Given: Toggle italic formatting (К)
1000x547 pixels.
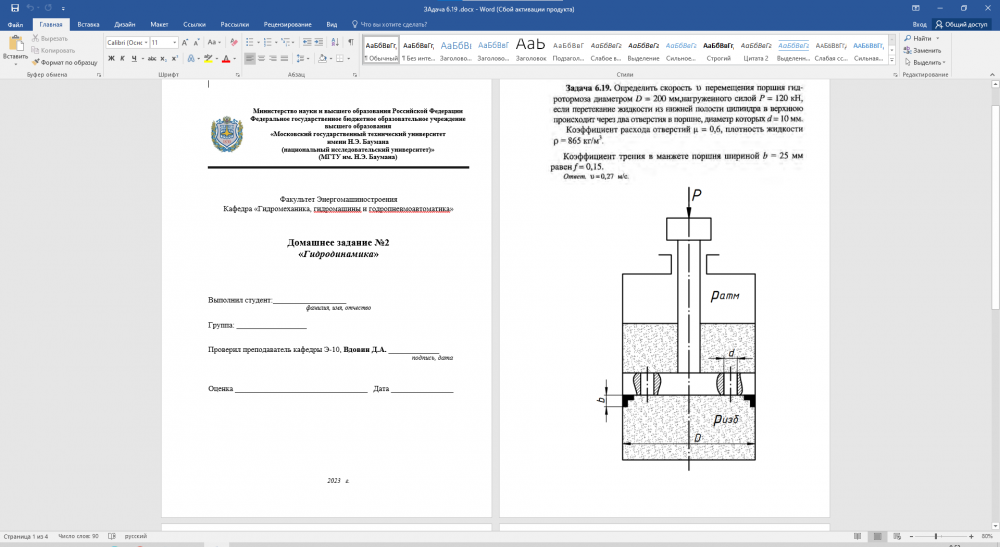Looking at the screenshot, I should tap(122, 58).
